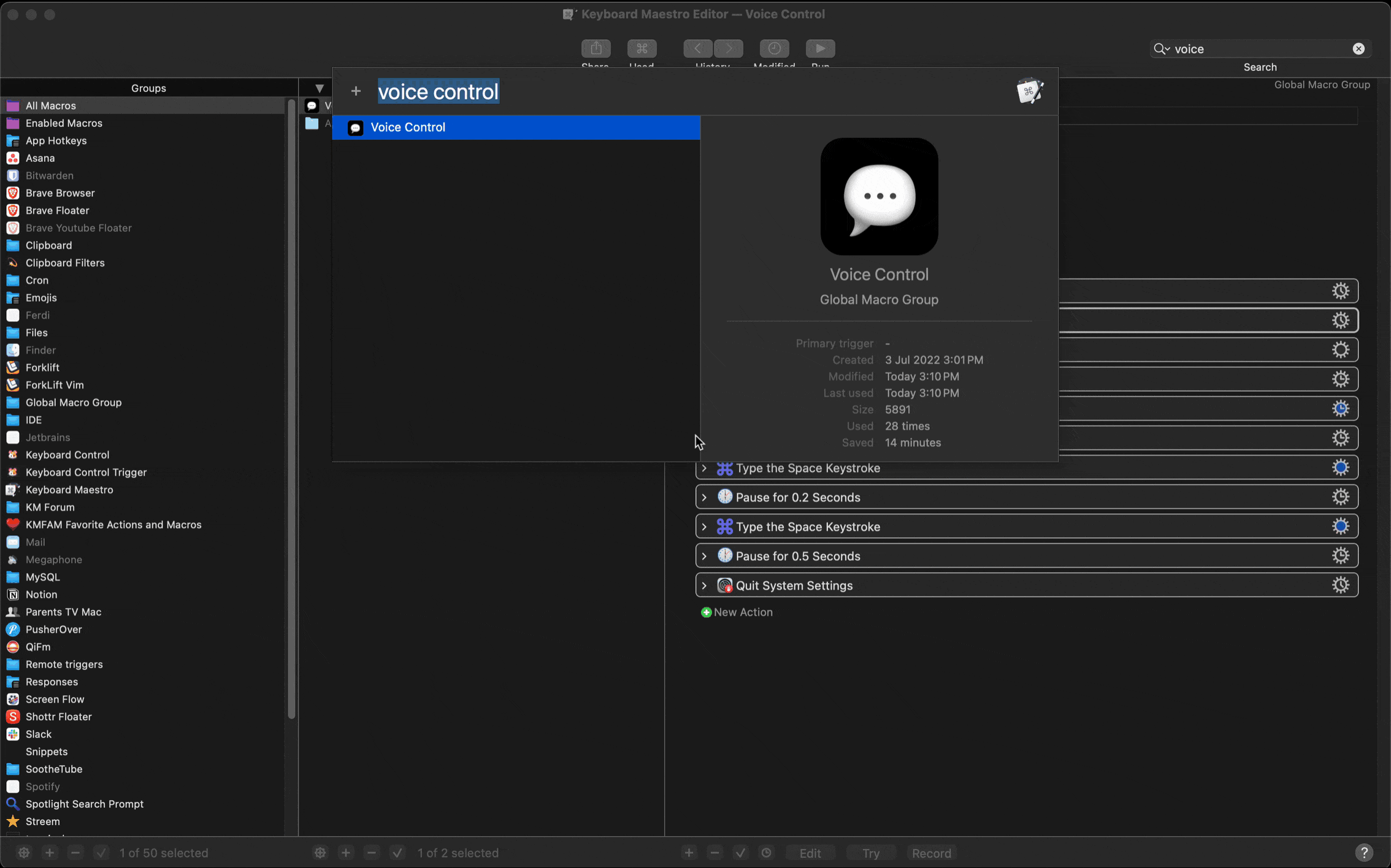1391x868 pixels.
Task: Open the macros column gear menu
Action: 320,853
